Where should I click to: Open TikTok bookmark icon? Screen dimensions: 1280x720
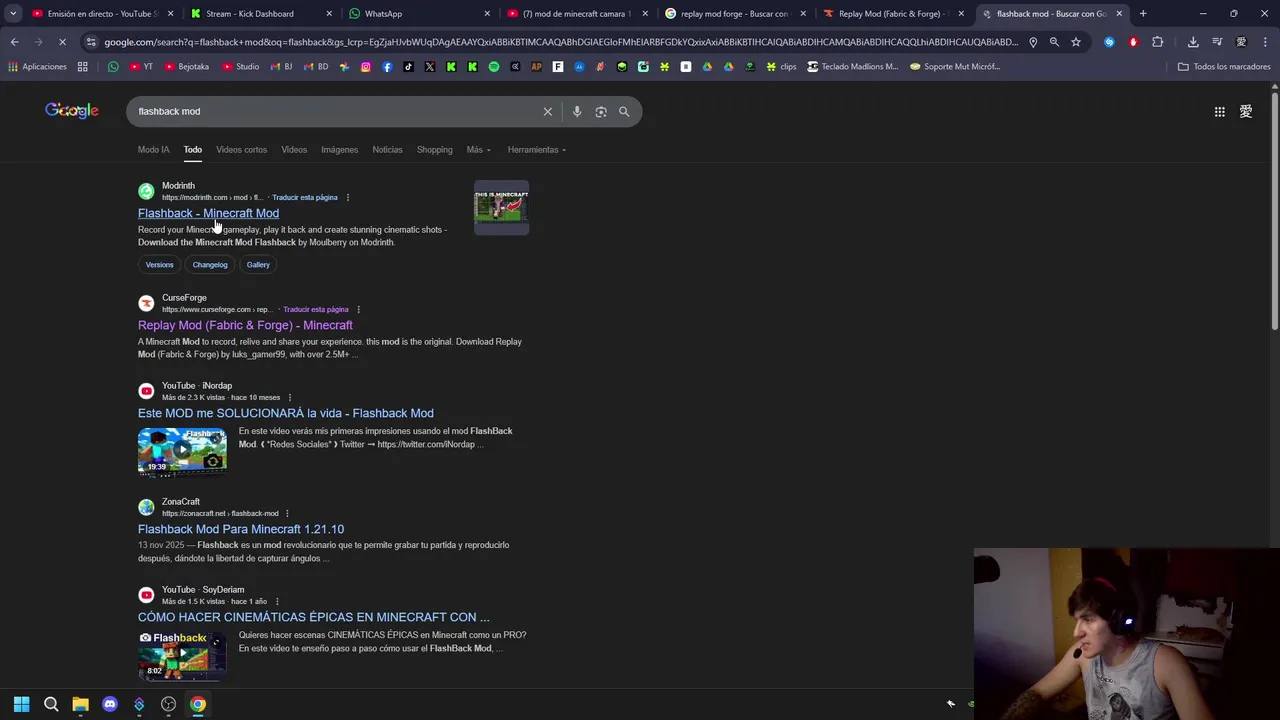[x=408, y=67]
